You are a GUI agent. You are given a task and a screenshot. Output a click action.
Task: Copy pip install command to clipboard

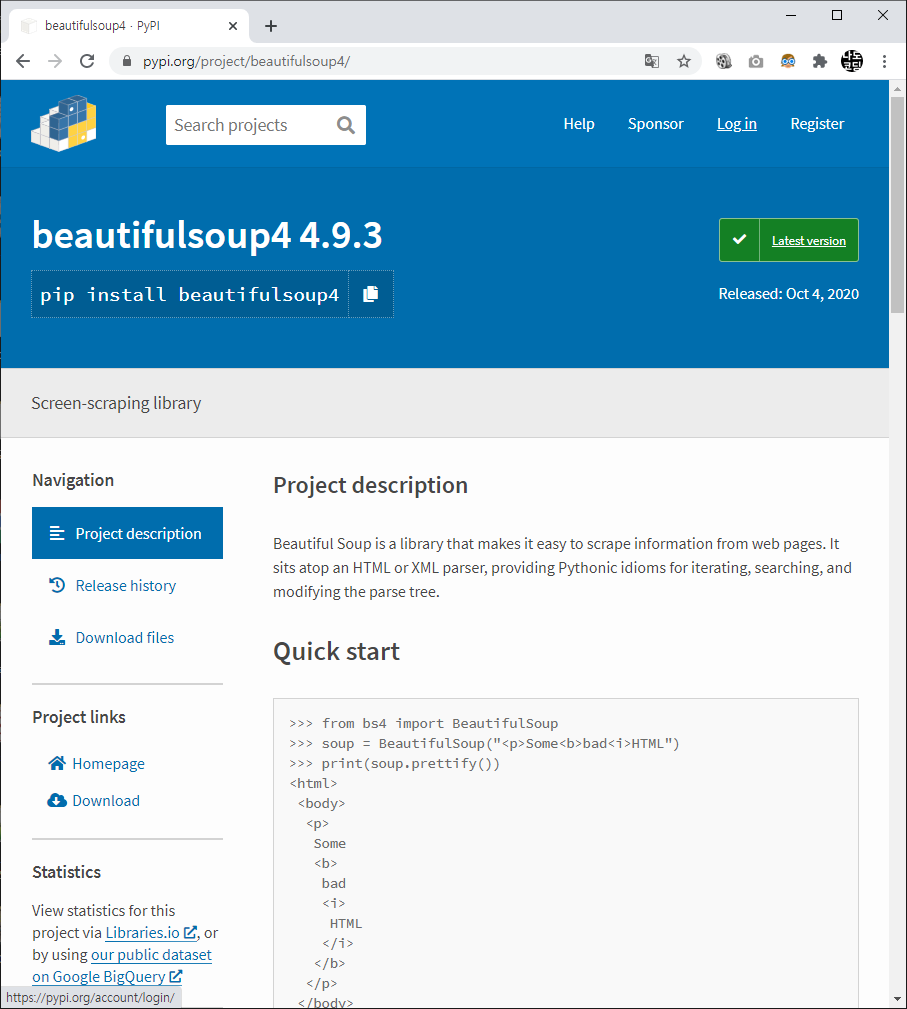tap(371, 294)
